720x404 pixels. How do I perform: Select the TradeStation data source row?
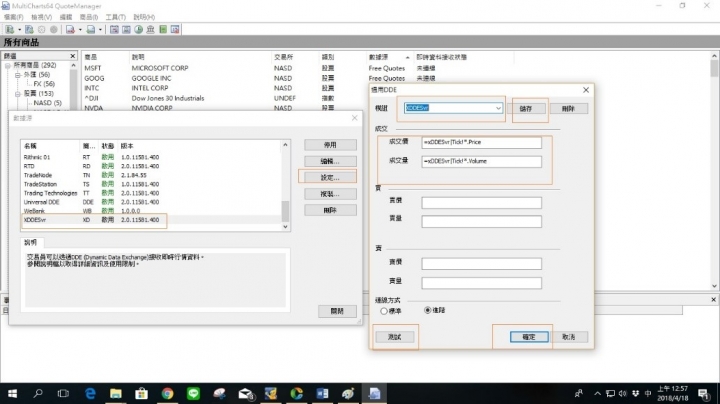[152, 184]
